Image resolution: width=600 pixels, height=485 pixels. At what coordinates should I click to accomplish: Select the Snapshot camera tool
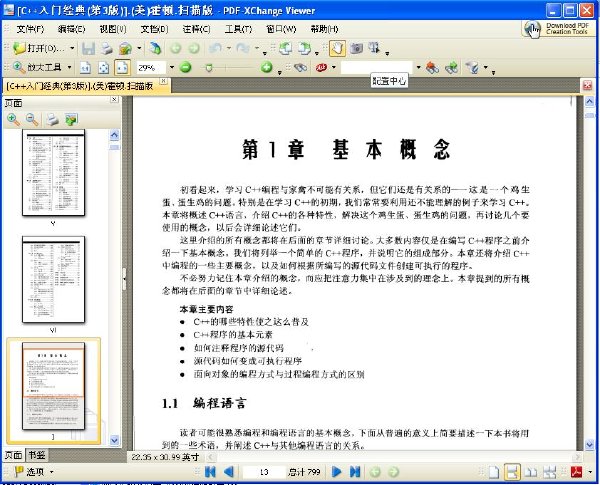pos(357,48)
